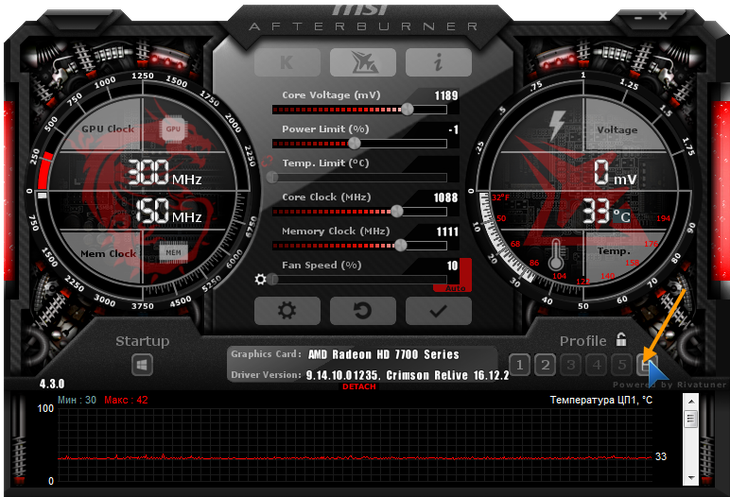Click the monitoring graph scrollbar thumb
The width and height of the screenshot is (730, 497).
(x=691, y=418)
